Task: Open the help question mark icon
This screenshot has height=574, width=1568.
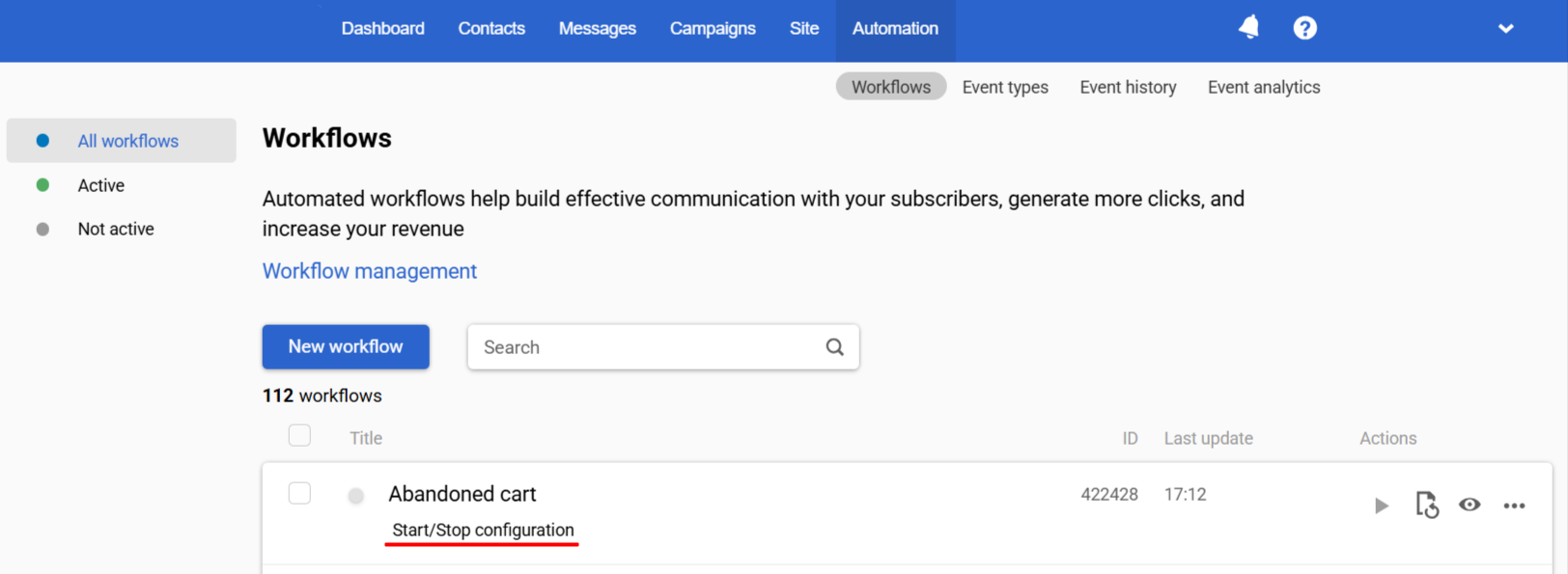Action: [1304, 28]
